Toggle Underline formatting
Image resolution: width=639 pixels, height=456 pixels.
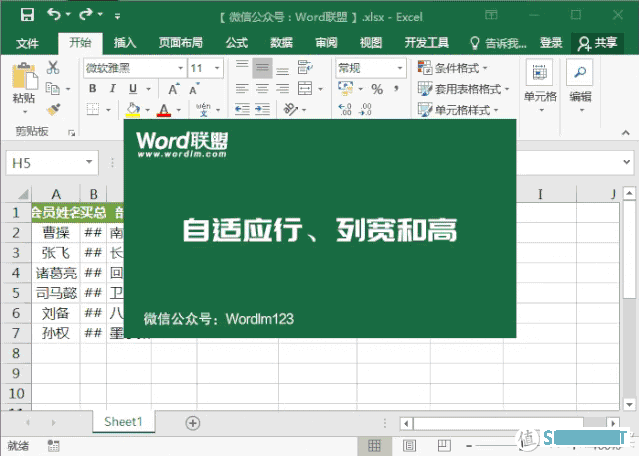coord(133,88)
